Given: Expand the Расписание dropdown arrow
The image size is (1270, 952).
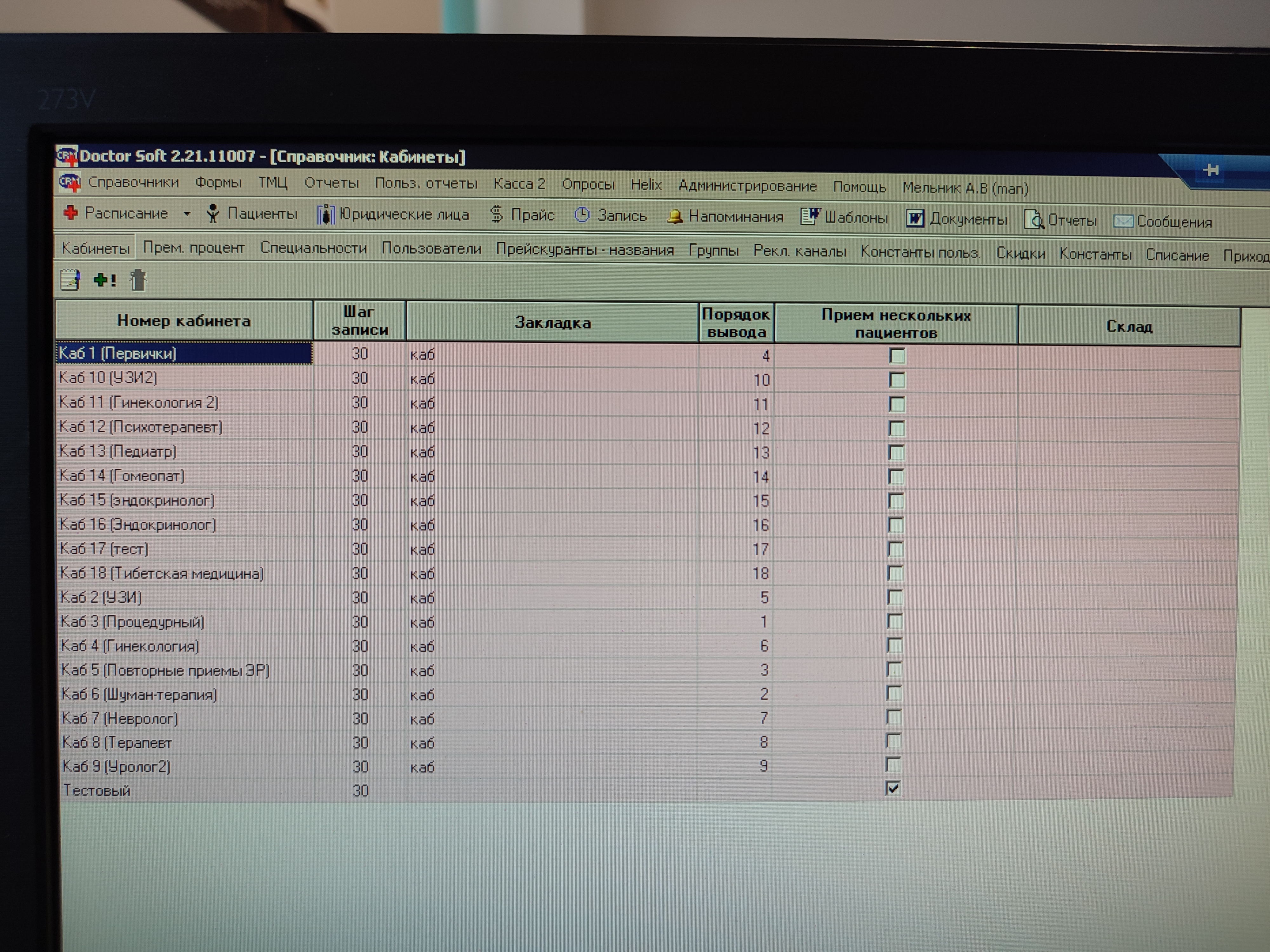Looking at the screenshot, I should [187, 214].
